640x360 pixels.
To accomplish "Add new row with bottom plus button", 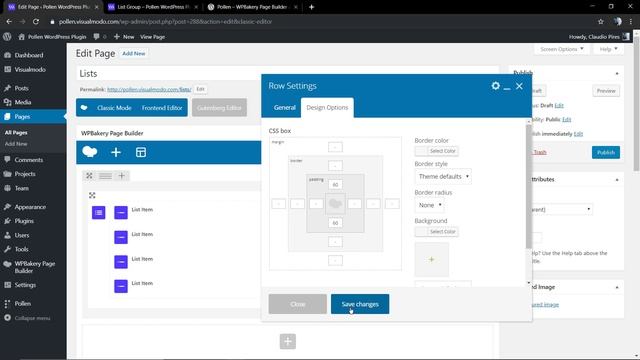I will click(x=288, y=341).
